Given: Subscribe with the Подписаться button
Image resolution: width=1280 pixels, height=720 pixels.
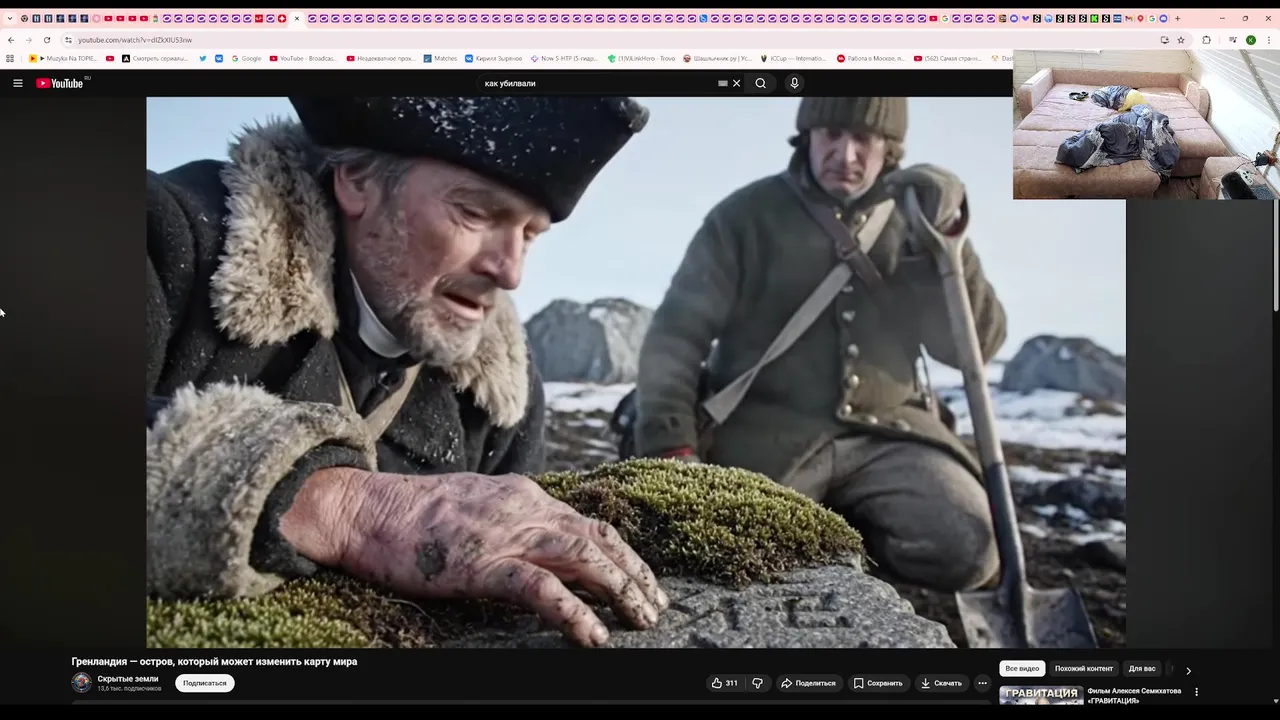Looking at the screenshot, I should (205, 683).
